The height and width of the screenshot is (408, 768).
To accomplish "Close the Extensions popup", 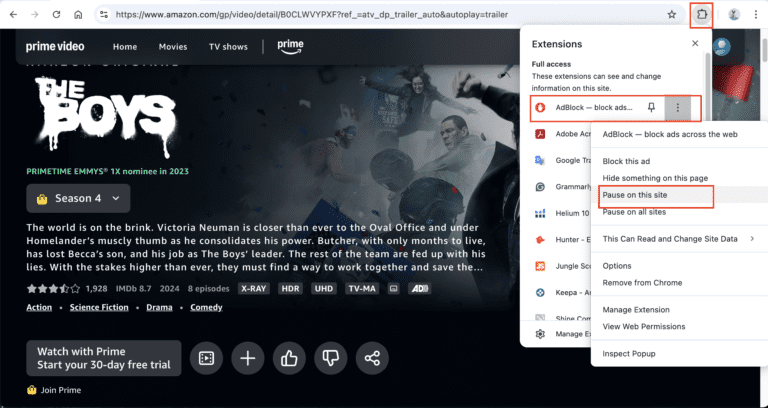I will click(695, 44).
